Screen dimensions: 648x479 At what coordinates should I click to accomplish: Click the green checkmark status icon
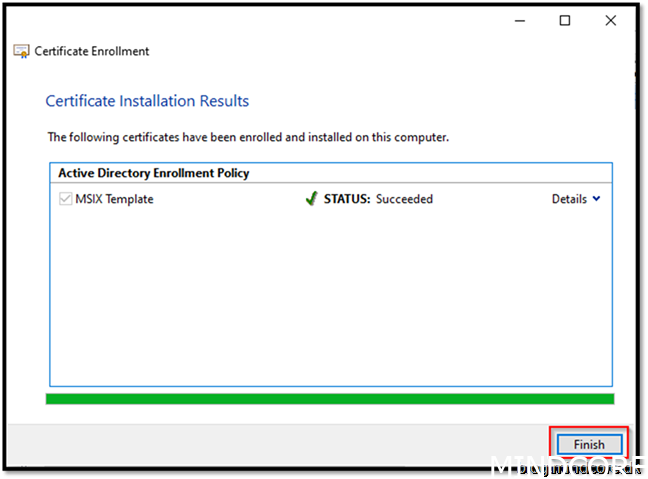point(311,199)
